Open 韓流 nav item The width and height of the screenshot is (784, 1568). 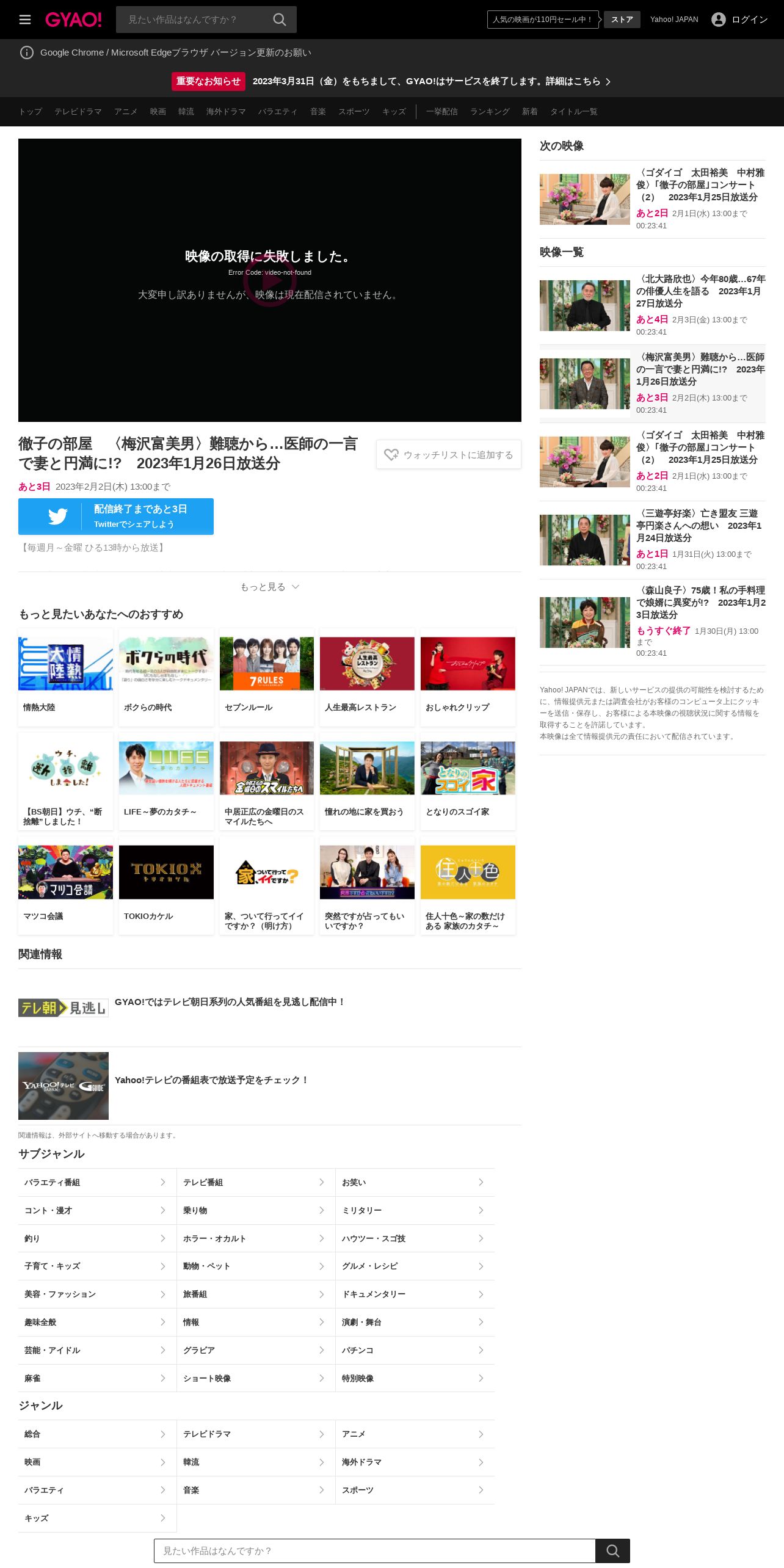(x=186, y=112)
